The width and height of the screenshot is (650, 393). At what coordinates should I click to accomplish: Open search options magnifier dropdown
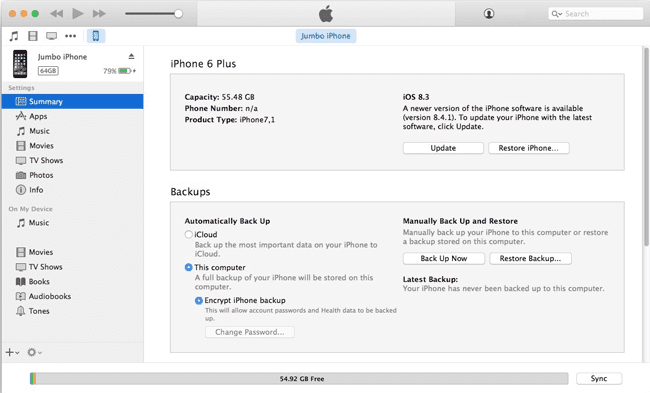coord(557,14)
